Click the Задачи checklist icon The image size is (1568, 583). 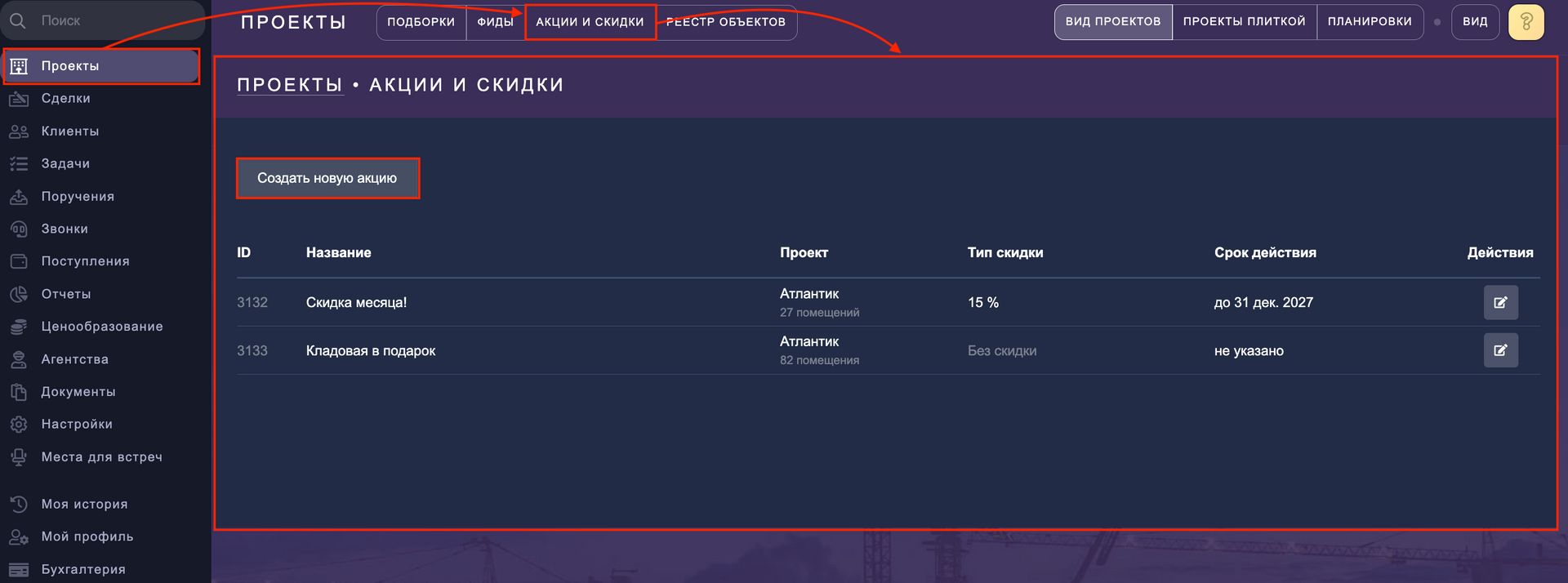[19, 164]
